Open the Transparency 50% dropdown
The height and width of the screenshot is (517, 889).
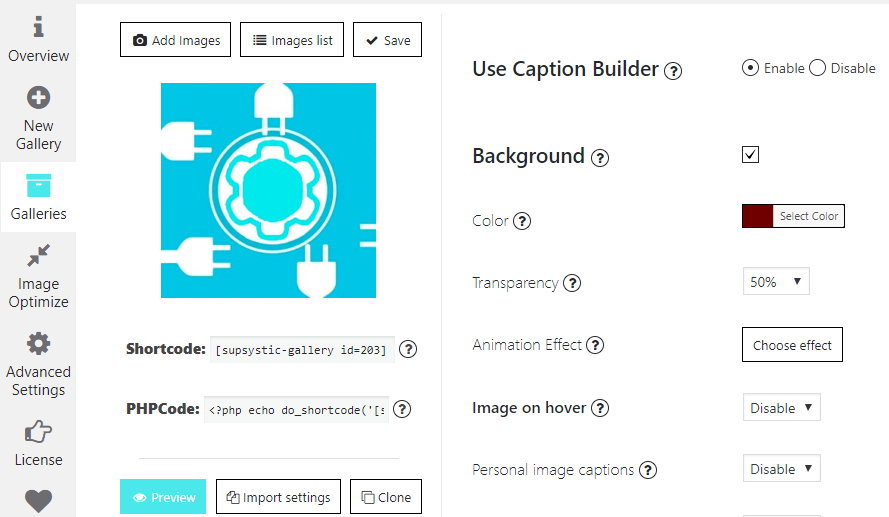[776, 282]
